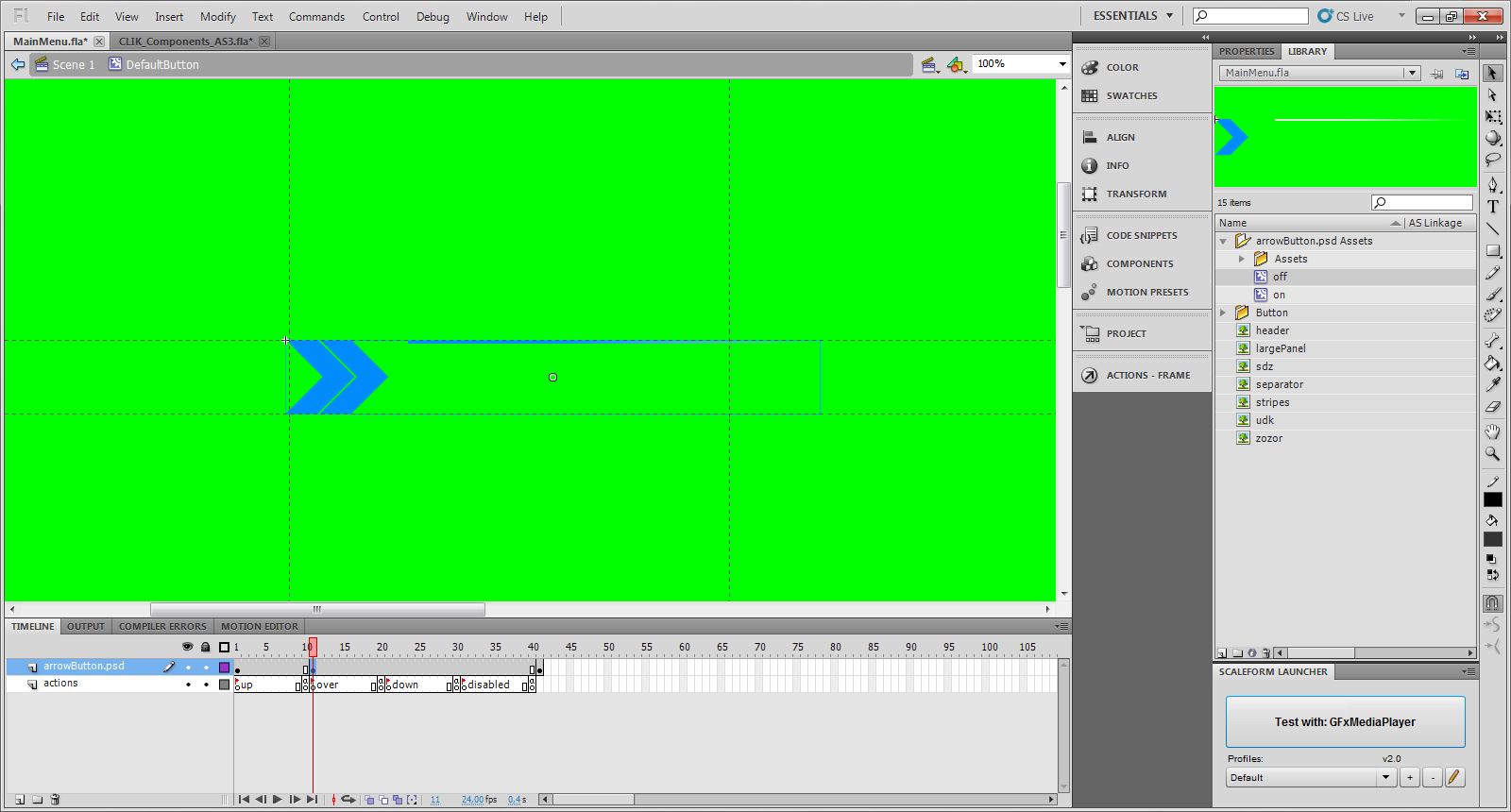Click the new layer icon in timeline
Image resolution: width=1511 pixels, height=812 pixels.
point(20,800)
